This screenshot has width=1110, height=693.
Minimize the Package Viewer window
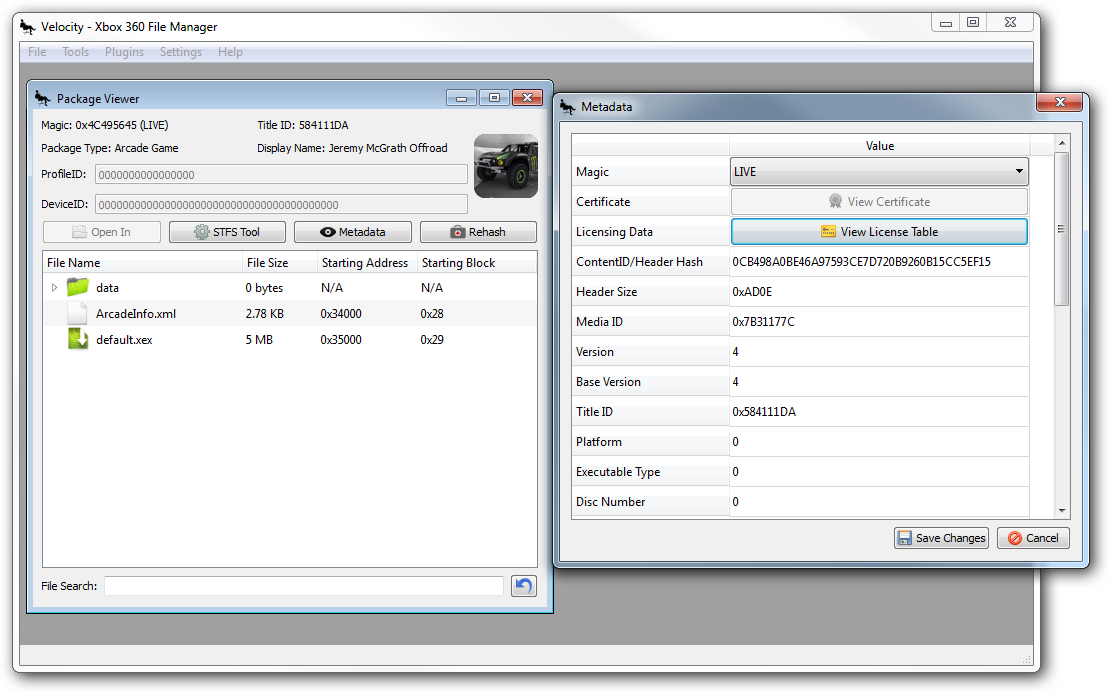tap(462, 98)
